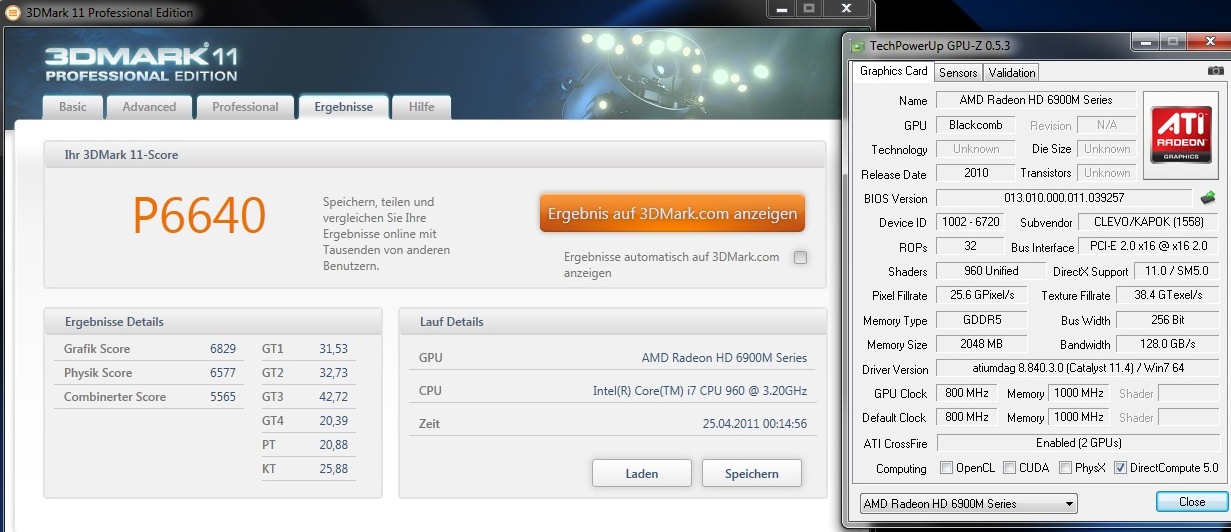Image resolution: width=1231 pixels, height=532 pixels.
Task: Open the Graphics Card tab in GPU-Z
Action: click(894, 71)
